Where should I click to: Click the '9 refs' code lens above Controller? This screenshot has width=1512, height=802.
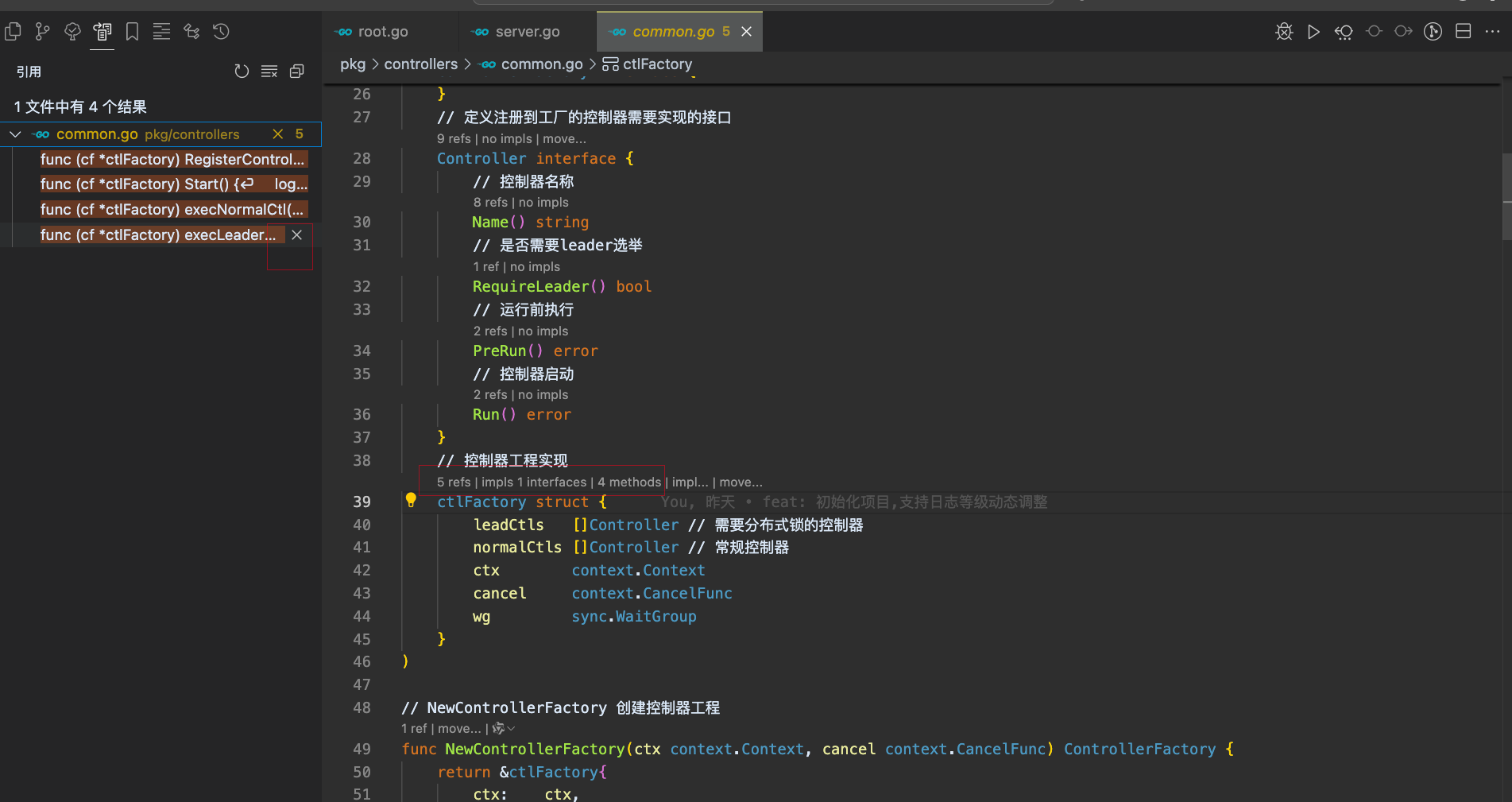click(454, 139)
